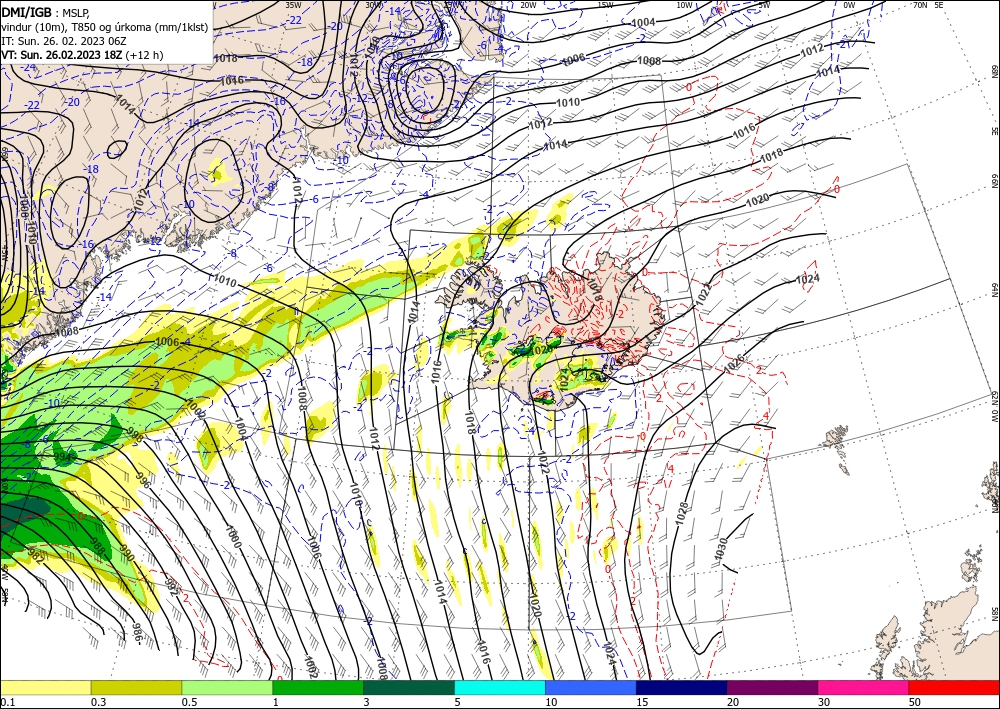Click the '998' isobar label

(x=135, y=434)
